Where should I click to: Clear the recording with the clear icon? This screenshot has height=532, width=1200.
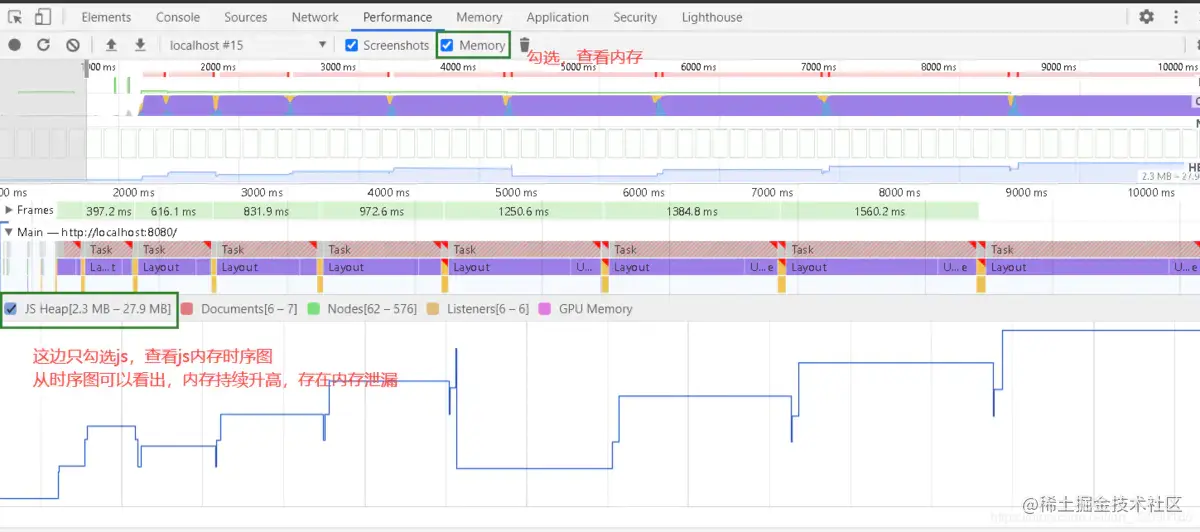73,45
